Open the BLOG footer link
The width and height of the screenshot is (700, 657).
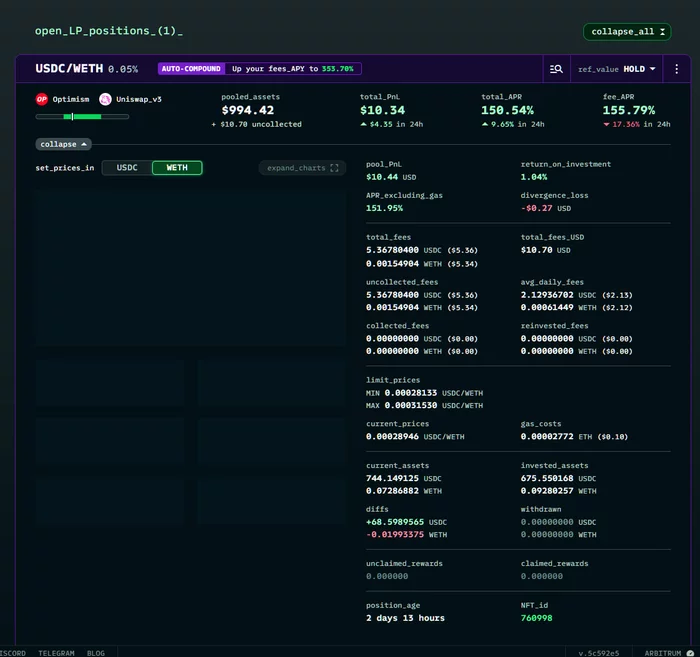pos(96,653)
